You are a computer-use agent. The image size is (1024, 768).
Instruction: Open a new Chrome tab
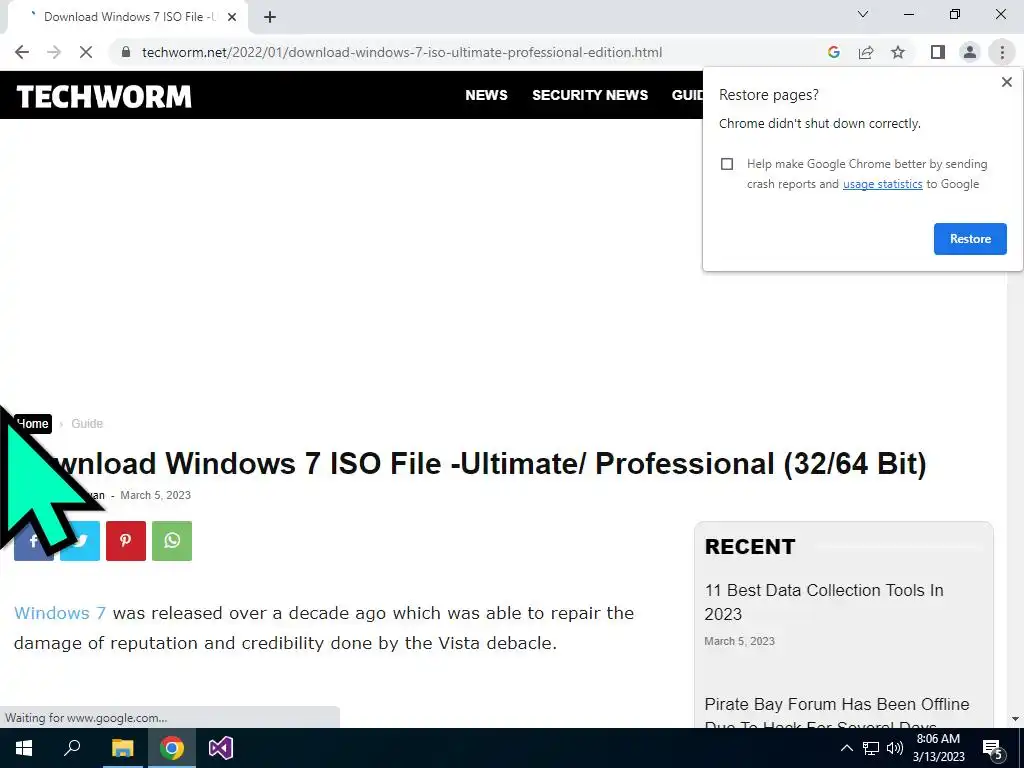click(x=270, y=17)
